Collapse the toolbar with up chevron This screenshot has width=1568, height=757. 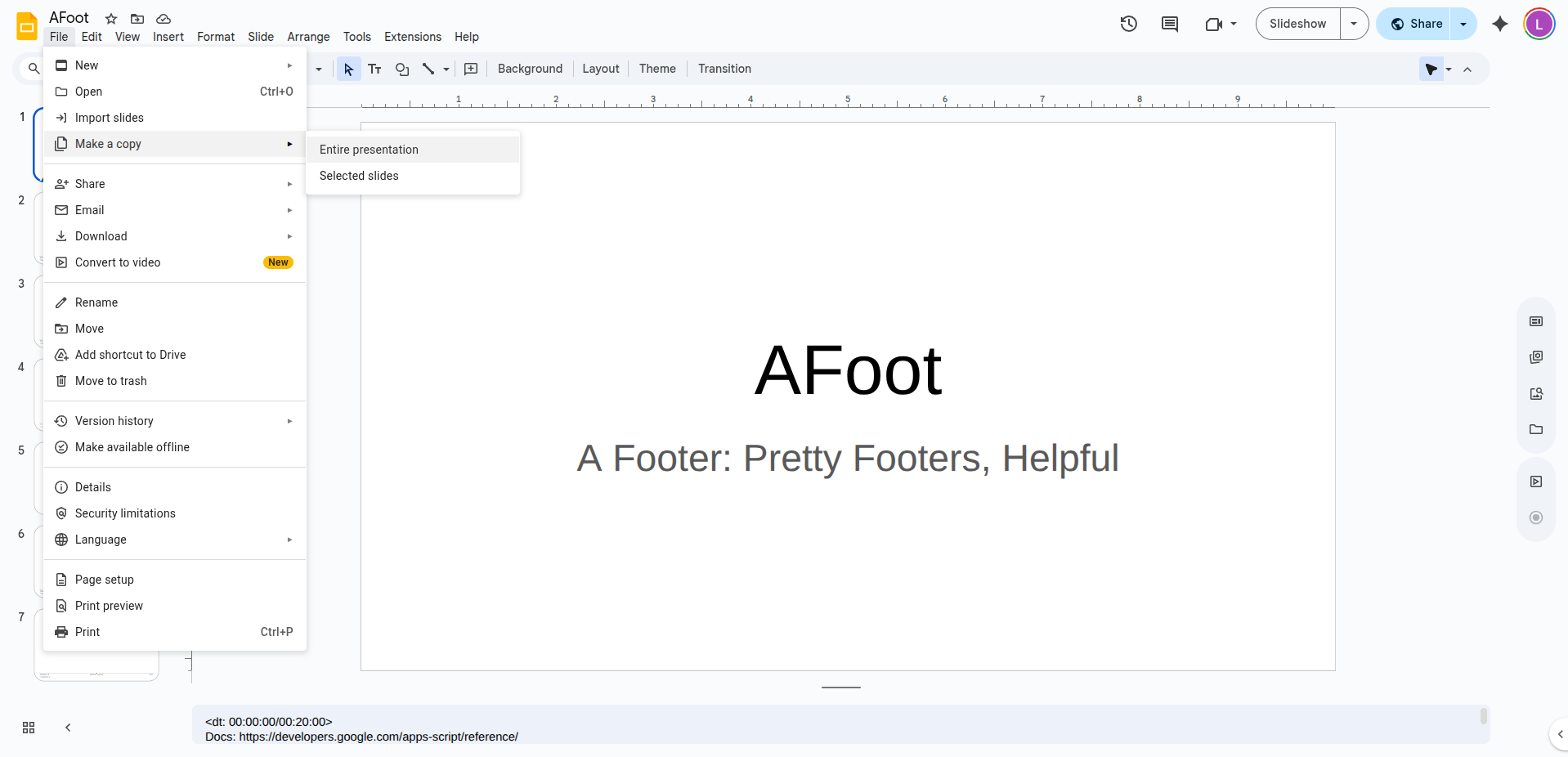point(1467,69)
